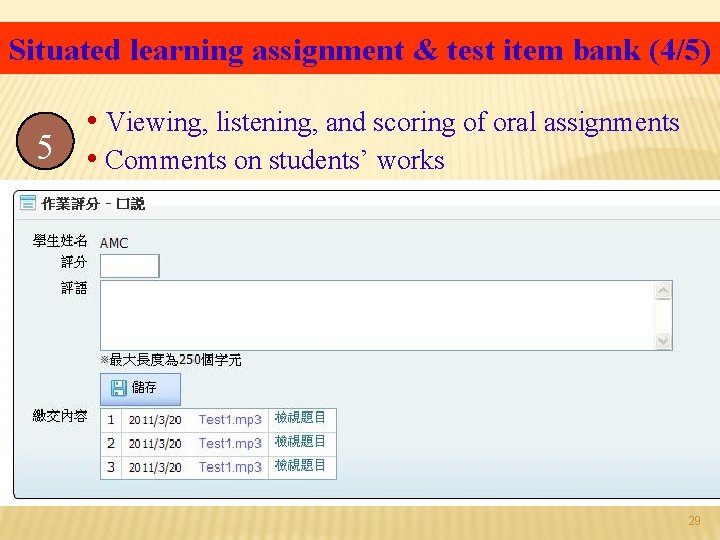This screenshot has width=720, height=540.
Task: Select the 2011/3/20 date in row 1
Action: pyautogui.click(x=155, y=420)
